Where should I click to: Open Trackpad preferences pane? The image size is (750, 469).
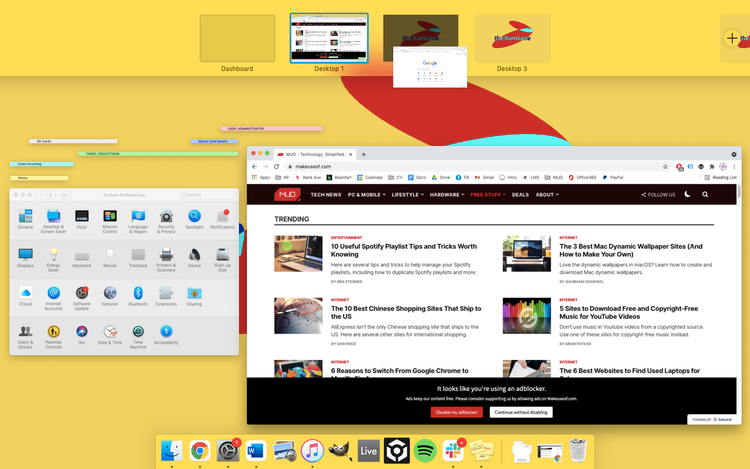tap(138, 258)
